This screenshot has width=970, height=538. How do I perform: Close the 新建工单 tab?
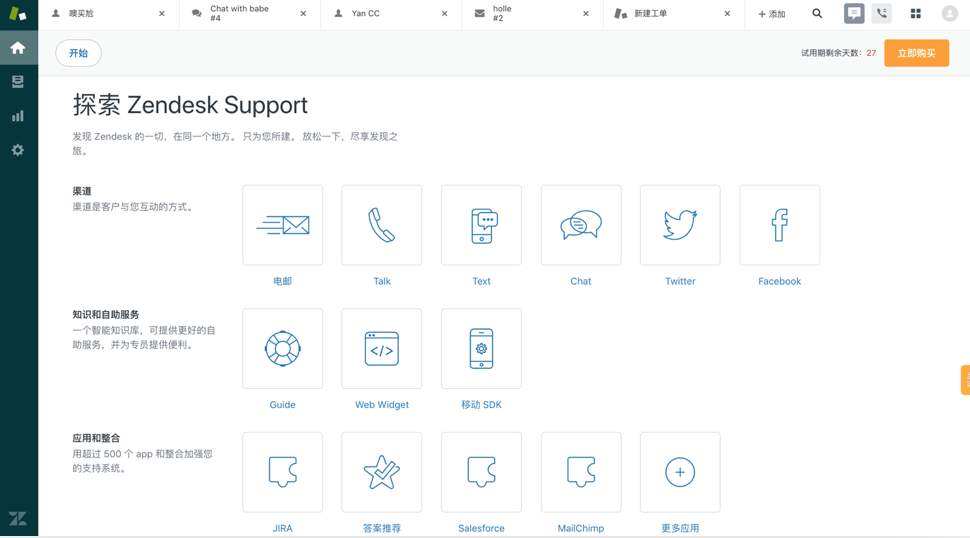(727, 14)
